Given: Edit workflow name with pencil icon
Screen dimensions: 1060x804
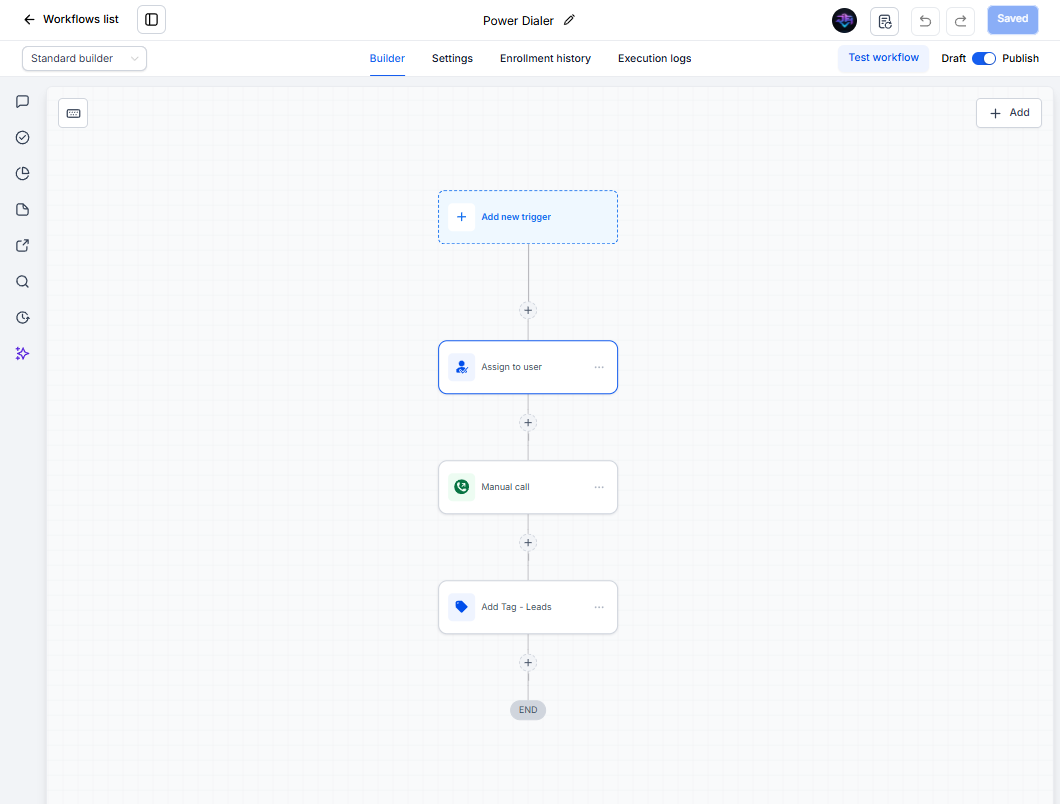Looking at the screenshot, I should 569,20.
